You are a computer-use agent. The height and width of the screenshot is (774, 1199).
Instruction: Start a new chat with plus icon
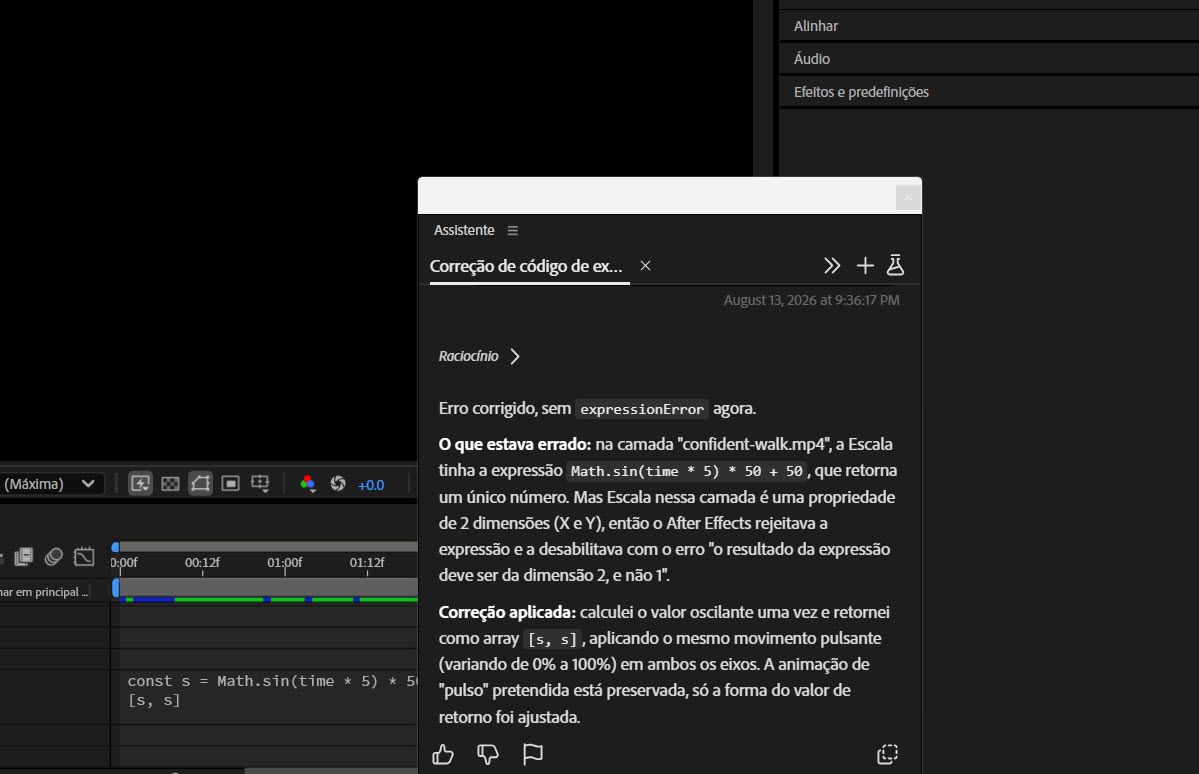click(865, 265)
